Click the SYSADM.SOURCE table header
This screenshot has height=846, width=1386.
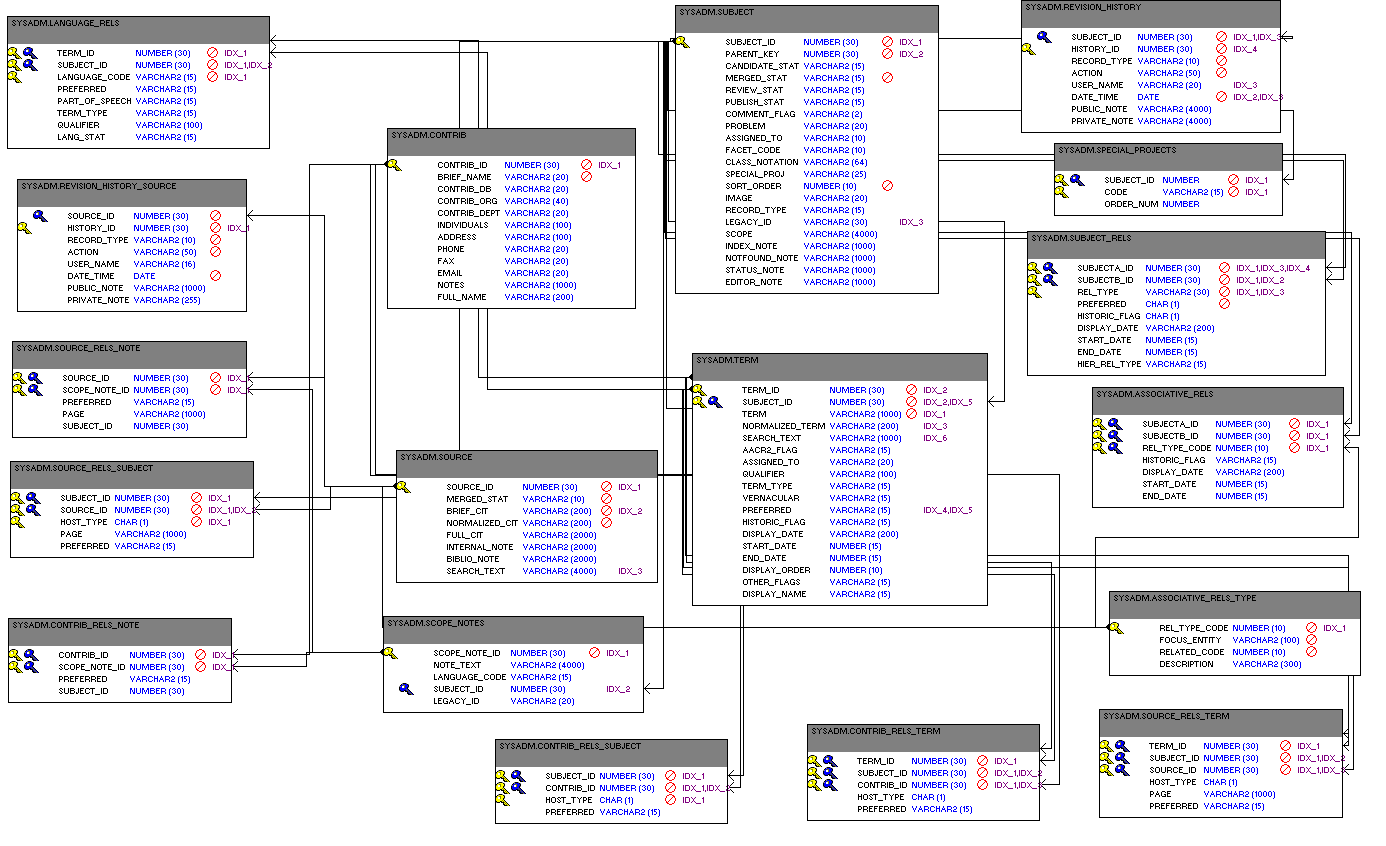pos(527,462)
